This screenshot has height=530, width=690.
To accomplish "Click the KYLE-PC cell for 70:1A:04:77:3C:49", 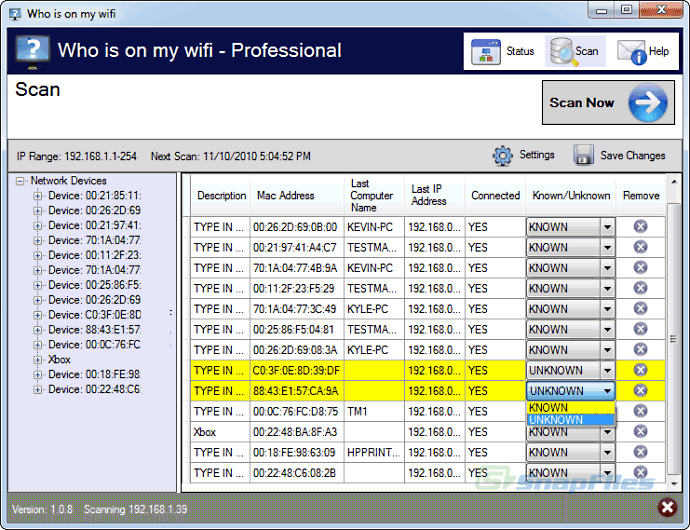I will (374, 309).
